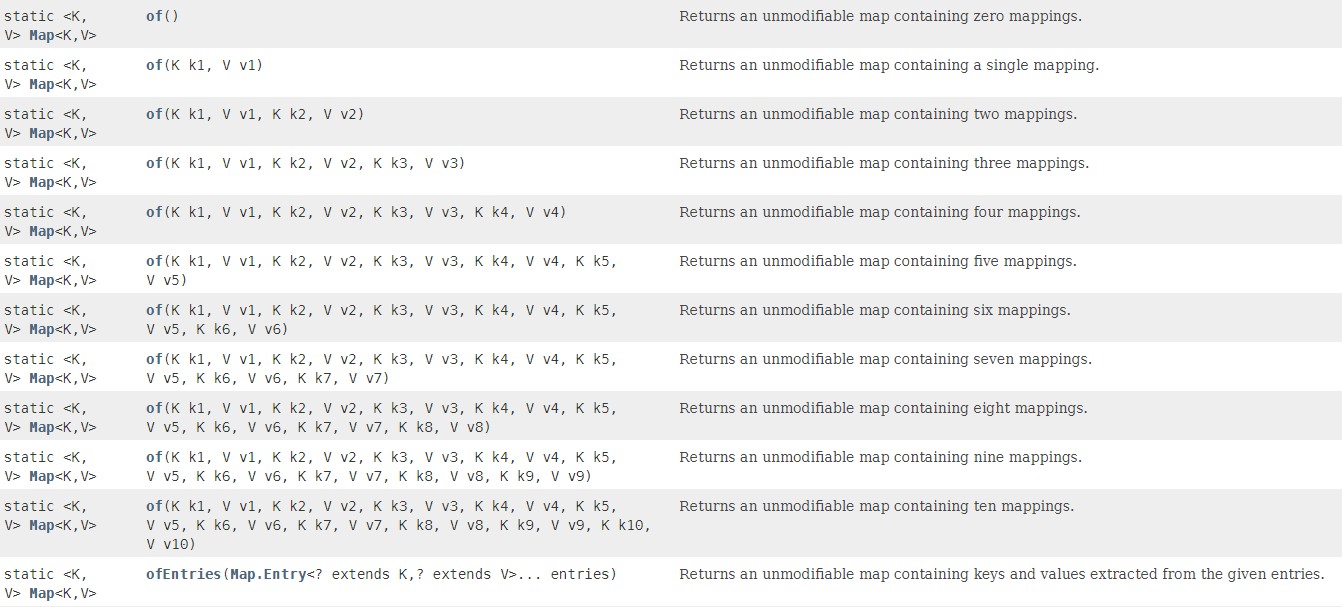1342x607 pixels.
Task: Open the of method with five mappings
Action: pyautogui.click(x=154, y=262)
